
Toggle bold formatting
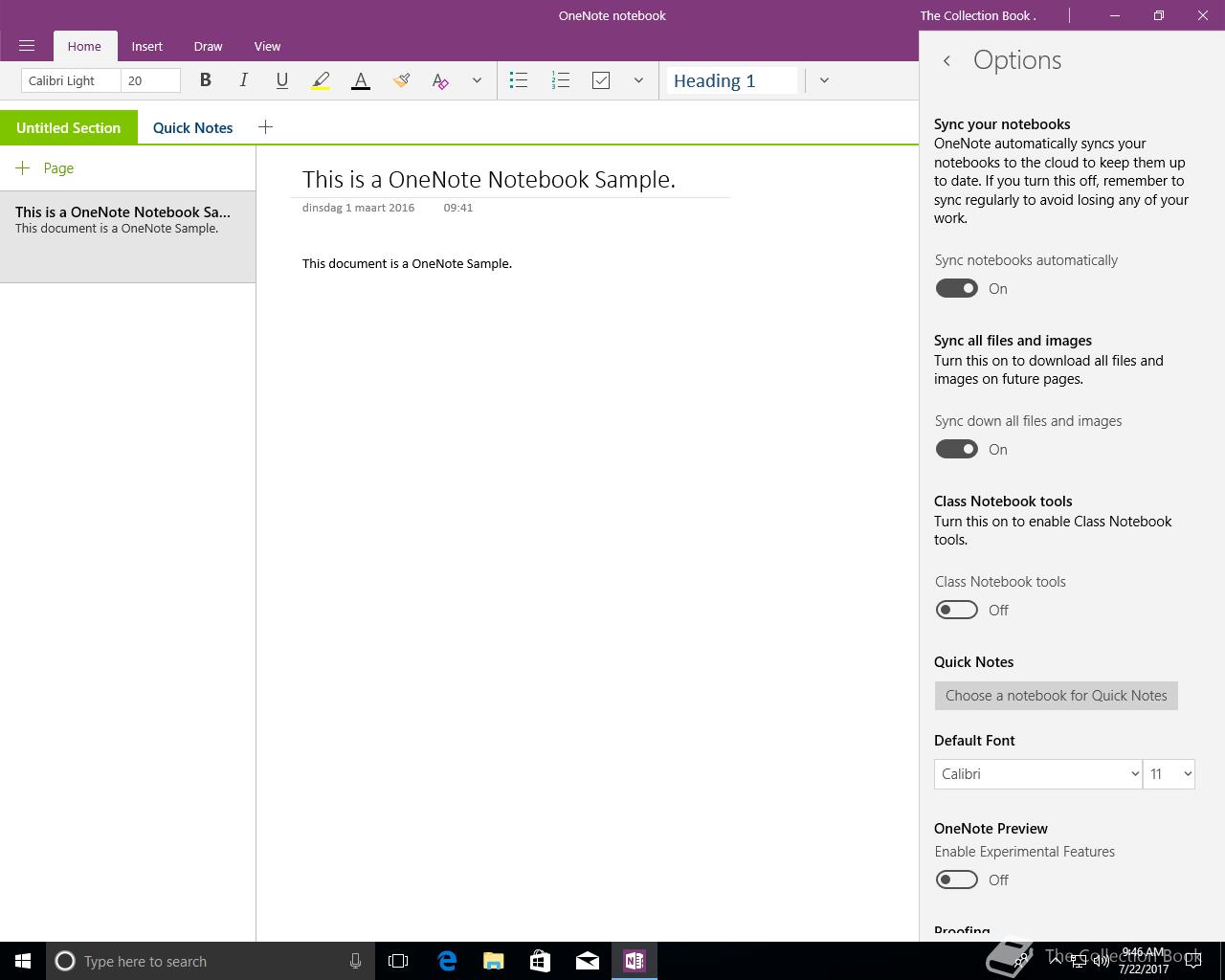(x=205, y=80)
